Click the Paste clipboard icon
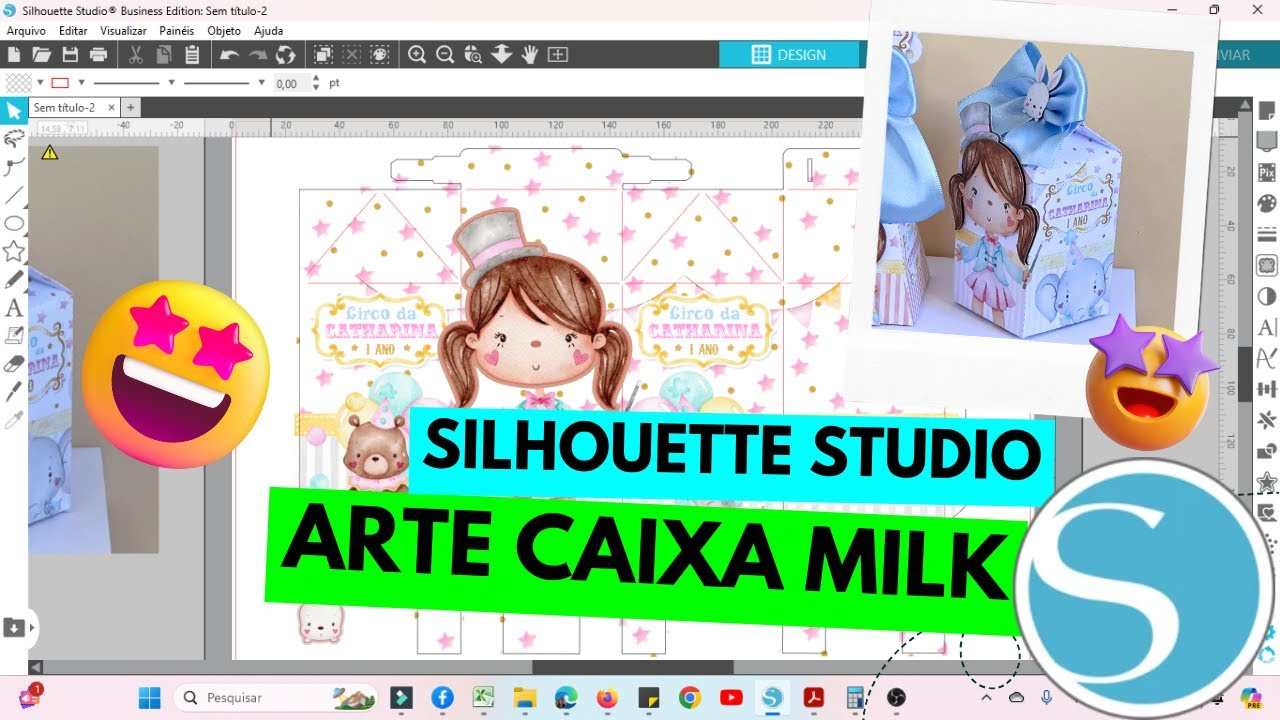 point(193,54)
